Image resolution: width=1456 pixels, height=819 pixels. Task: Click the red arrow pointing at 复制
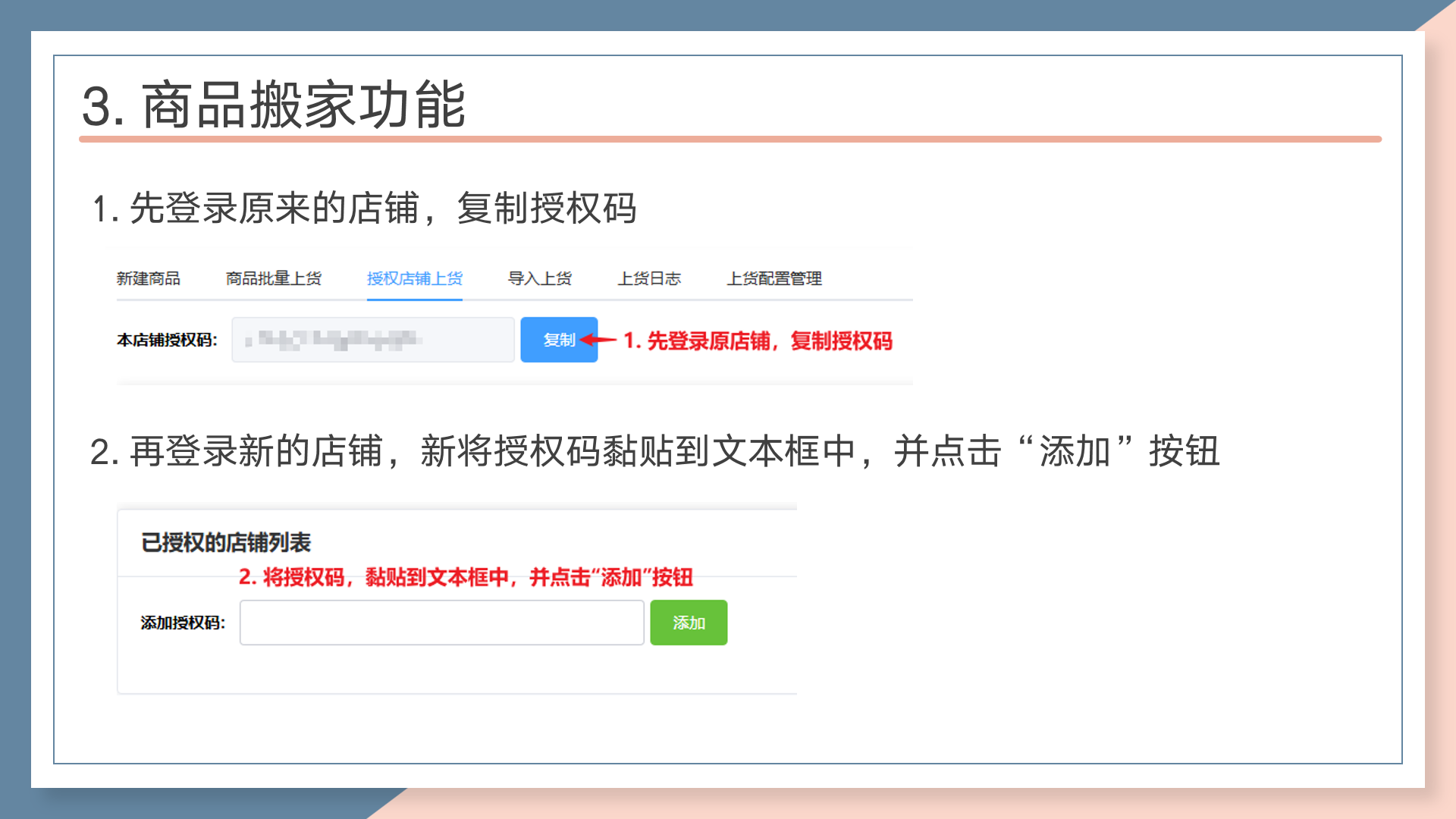coord(599,340)
